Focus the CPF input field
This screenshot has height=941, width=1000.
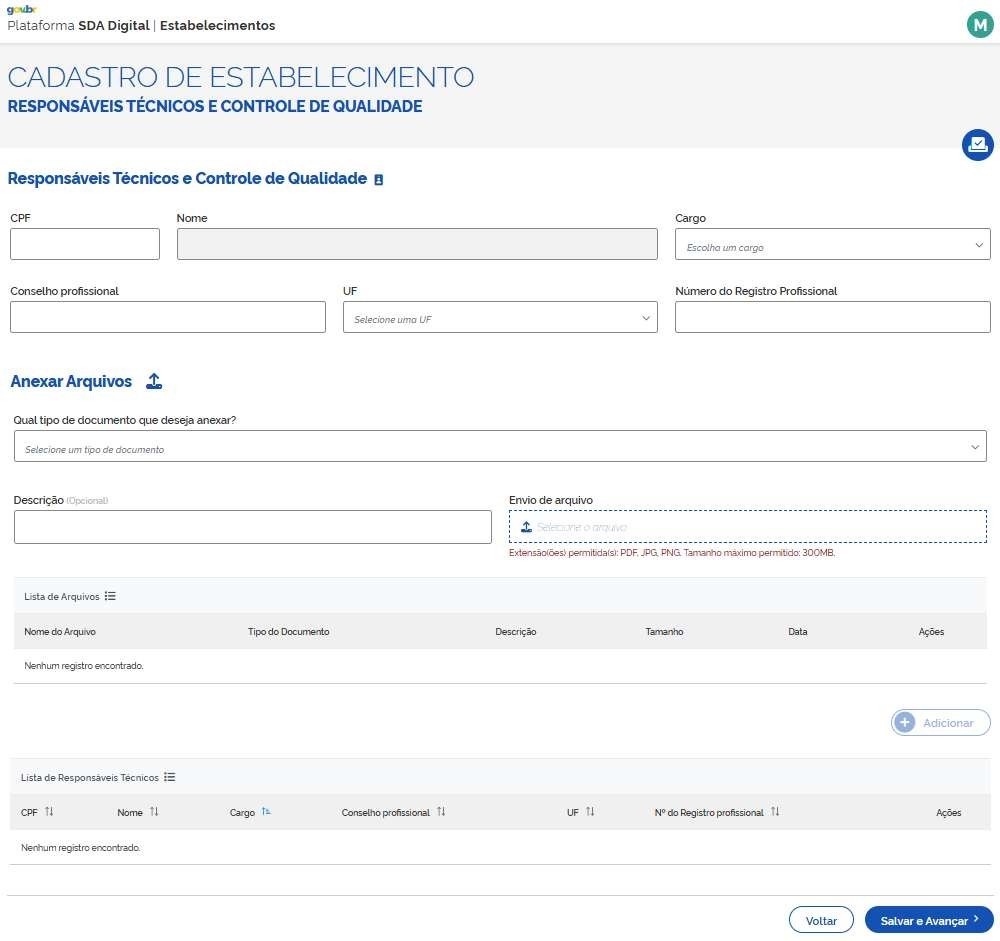[85, 244]
